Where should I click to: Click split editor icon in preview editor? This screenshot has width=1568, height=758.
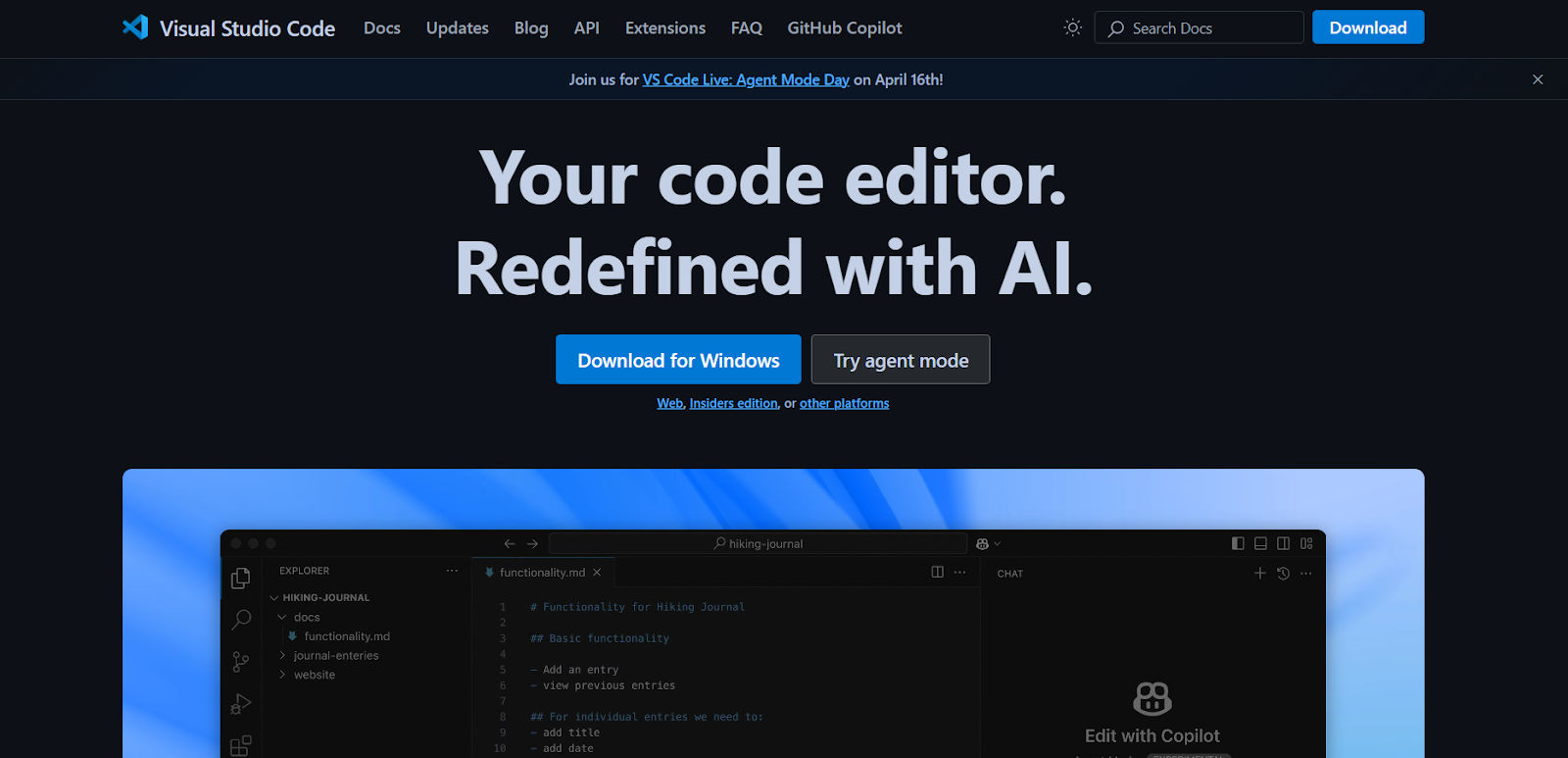click(937, 572)
